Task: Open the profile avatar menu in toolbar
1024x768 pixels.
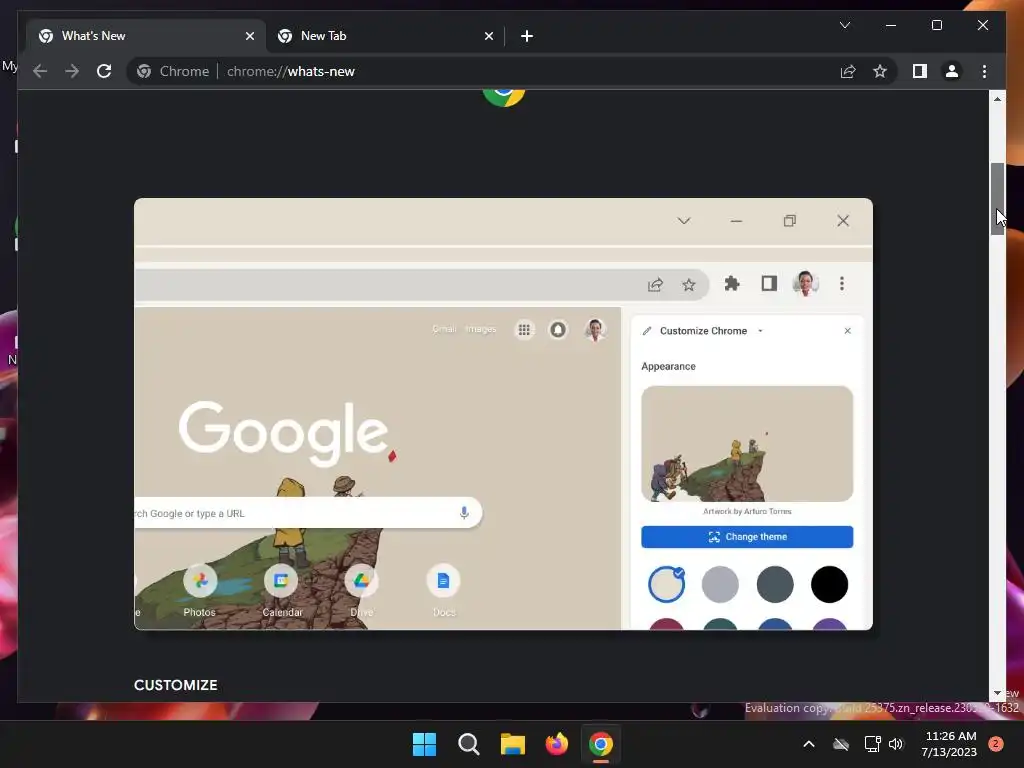Action: (x=952, y=71)
